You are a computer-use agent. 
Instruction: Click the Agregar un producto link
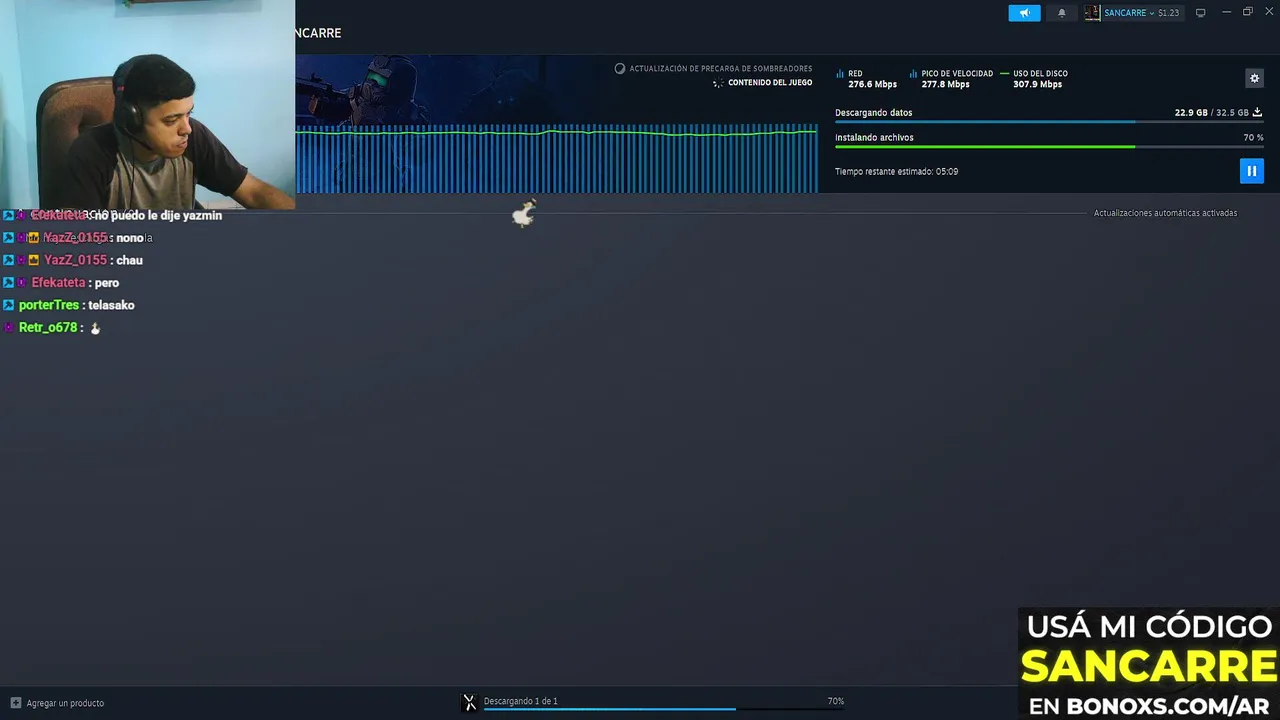click(x=65, y=703)
